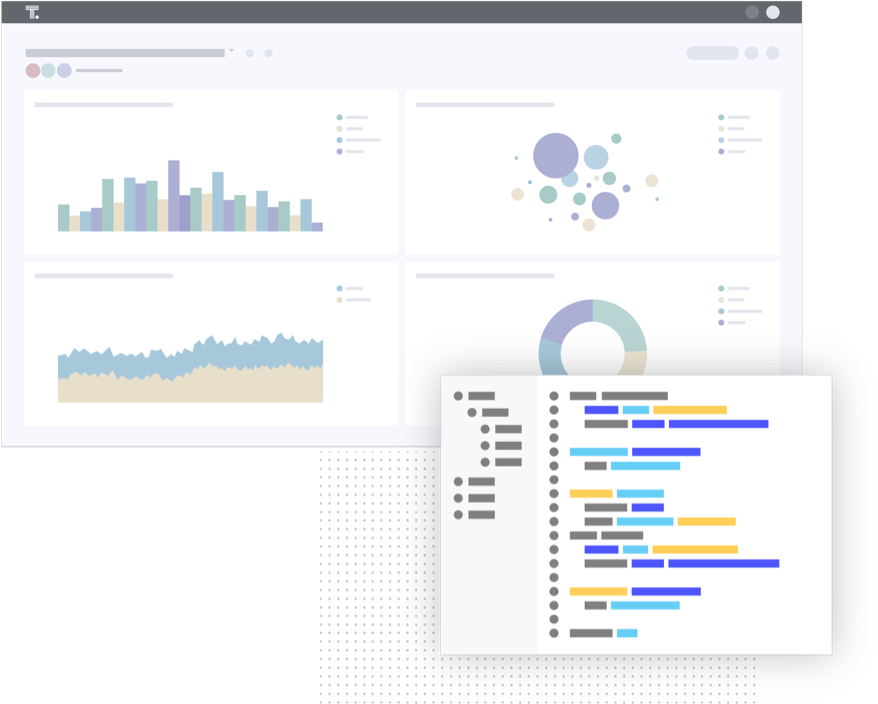Click the gutter dot beside the last code line
The height and width of the screenshot is (704, 878).
554,633
